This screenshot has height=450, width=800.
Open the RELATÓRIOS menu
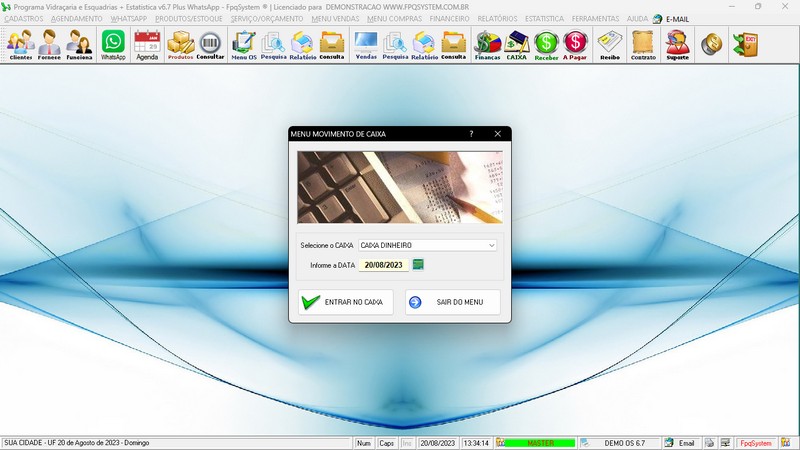pos(497,19)
